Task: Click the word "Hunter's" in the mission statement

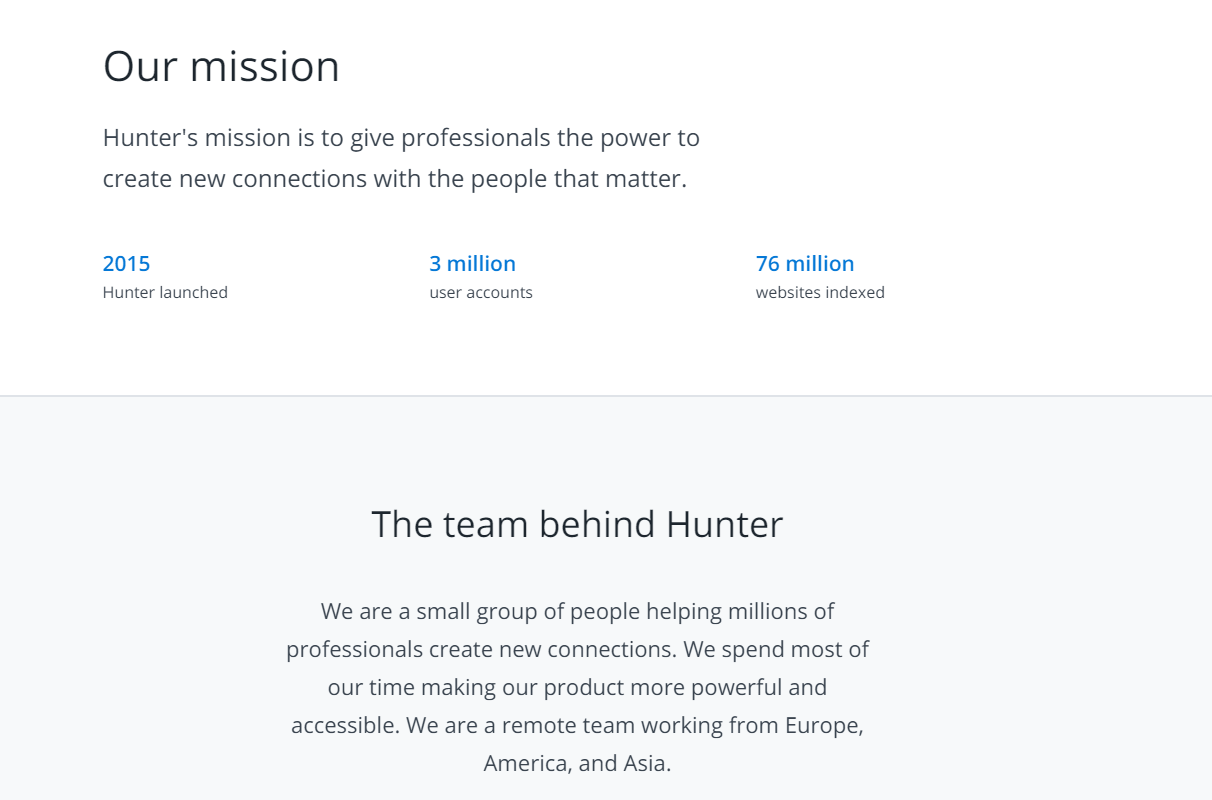Action: (x=150, y=138)
